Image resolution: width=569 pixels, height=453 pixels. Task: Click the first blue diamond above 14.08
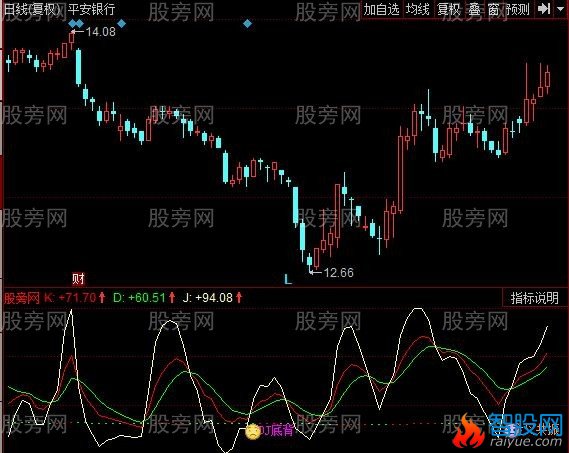tap(73, 24)
